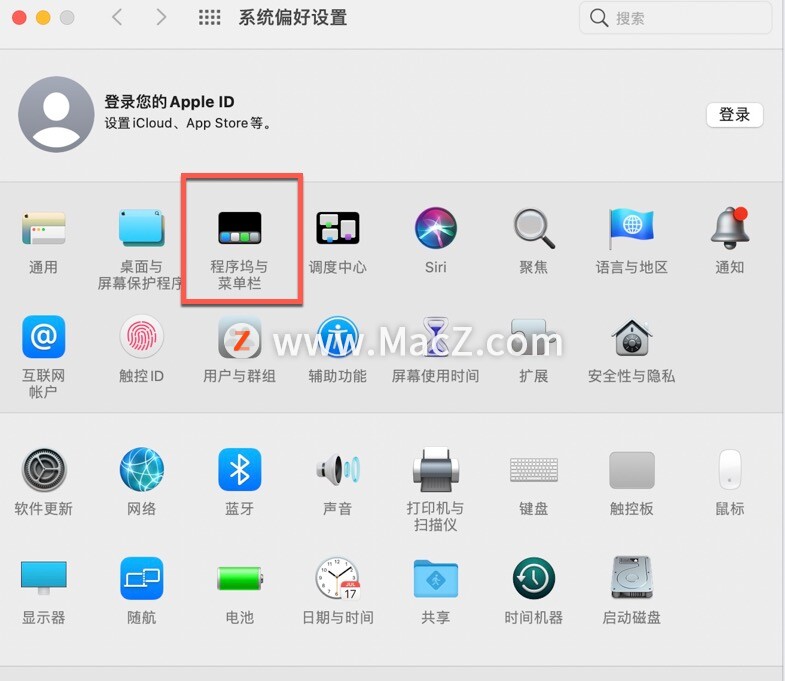Screen dimensions: 785x681
Task: Focus the 搜索 search field
Action: 675,18
